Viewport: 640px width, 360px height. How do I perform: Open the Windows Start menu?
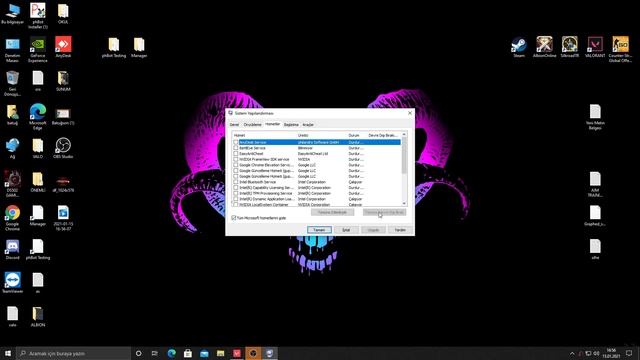coord(8,353)
